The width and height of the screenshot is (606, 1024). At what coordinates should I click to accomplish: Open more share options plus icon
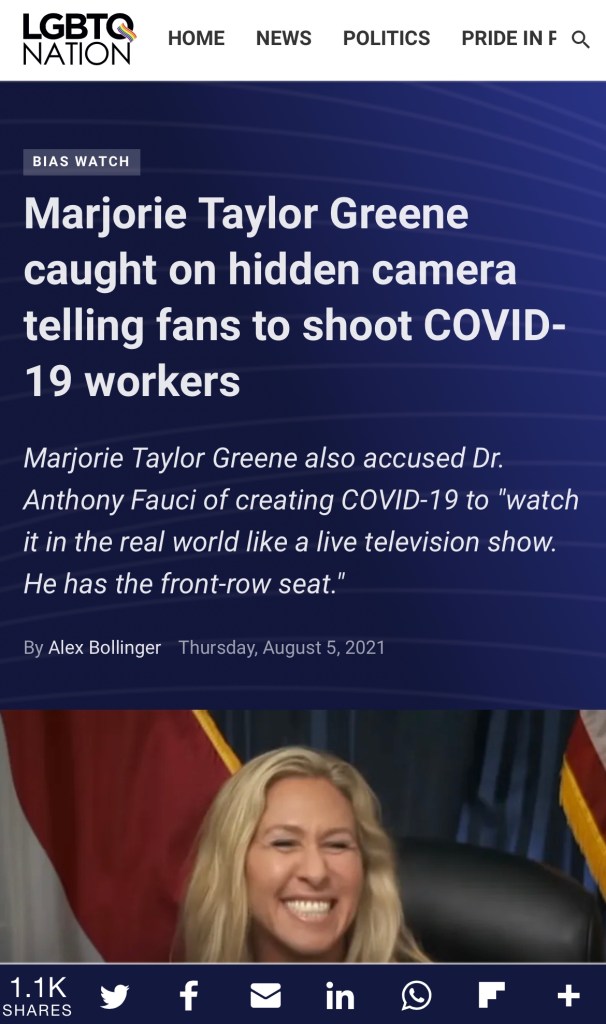568,996
